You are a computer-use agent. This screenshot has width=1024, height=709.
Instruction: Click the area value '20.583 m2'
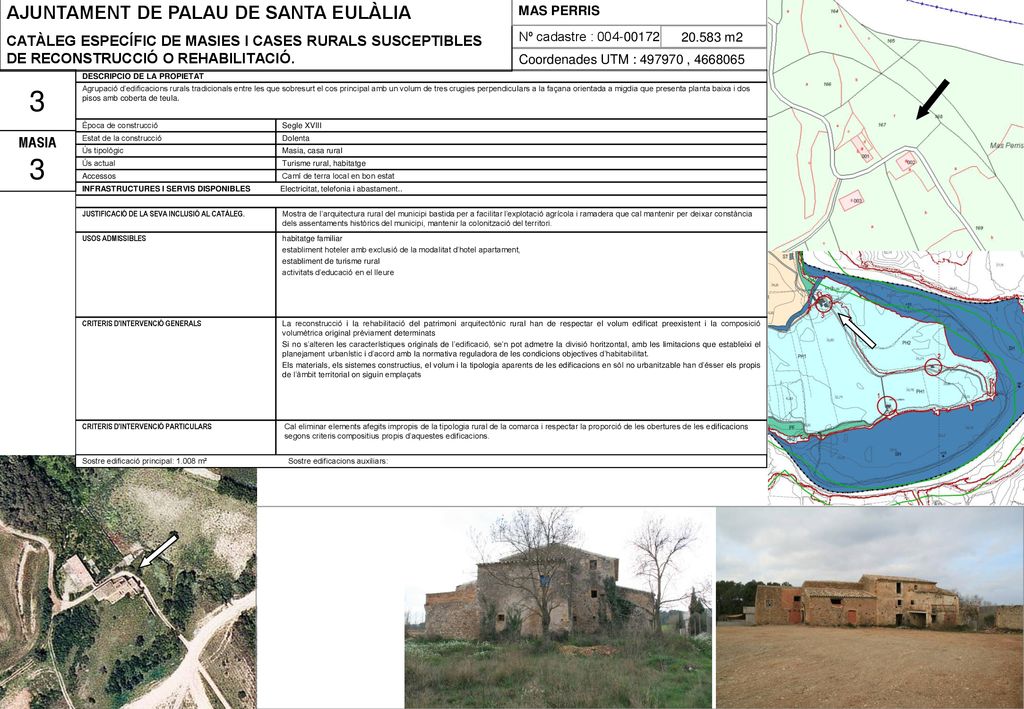[x=712, y=37]
